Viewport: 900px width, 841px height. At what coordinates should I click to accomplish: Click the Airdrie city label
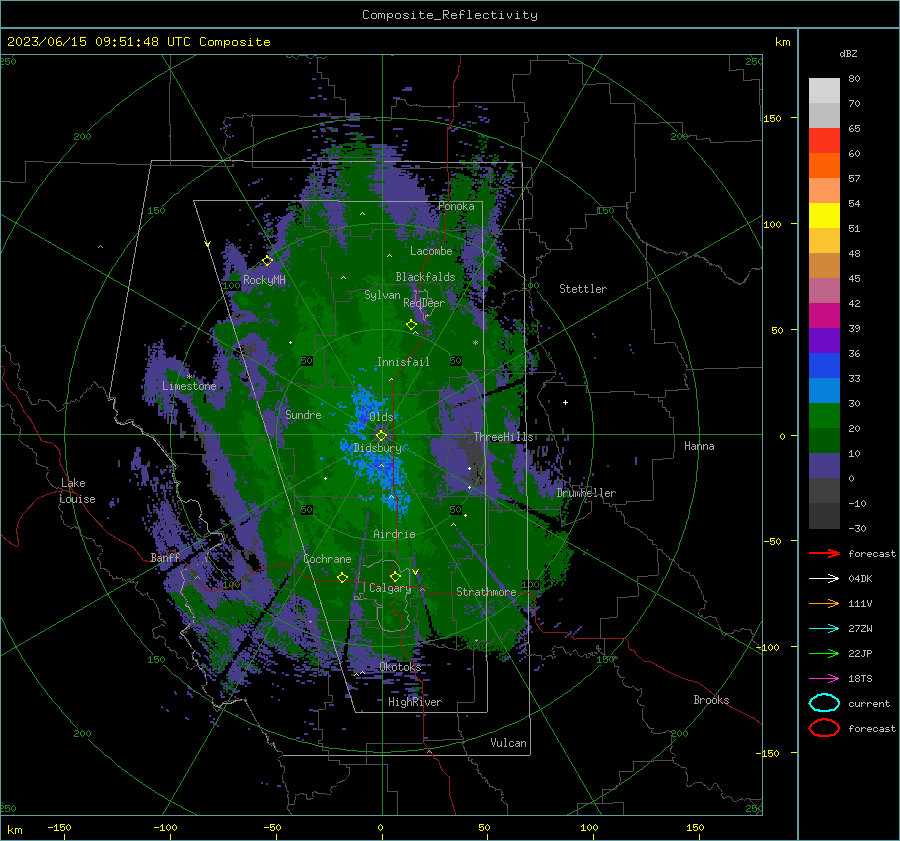coord(394,534)
